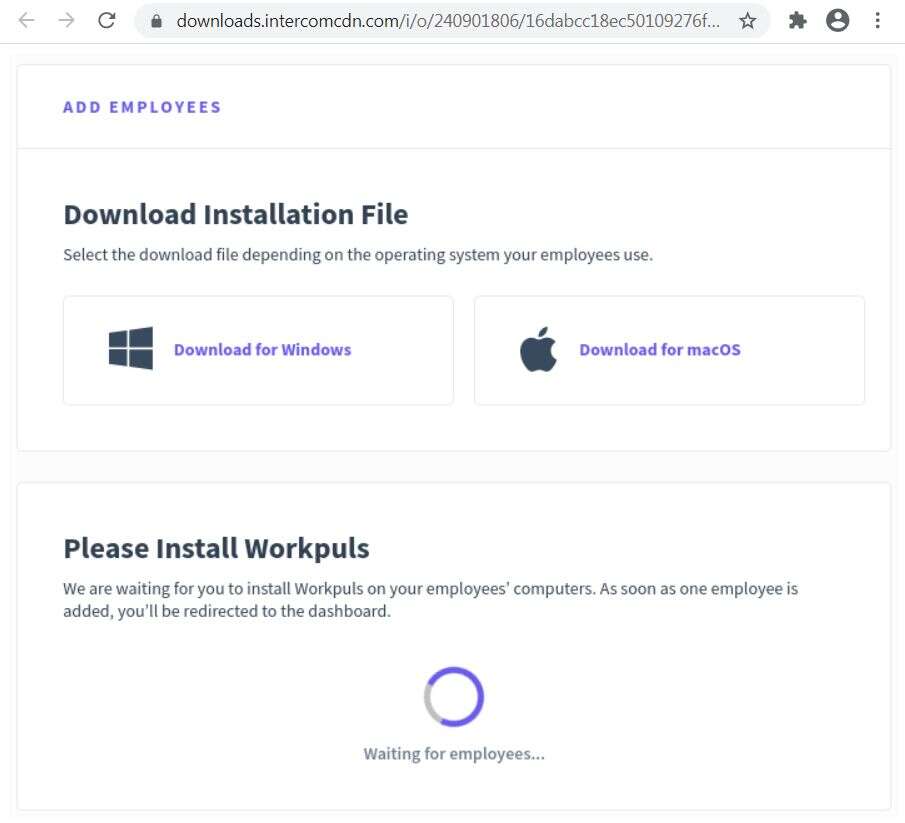Click the Download for Windows link

click(x=262, y=349)
